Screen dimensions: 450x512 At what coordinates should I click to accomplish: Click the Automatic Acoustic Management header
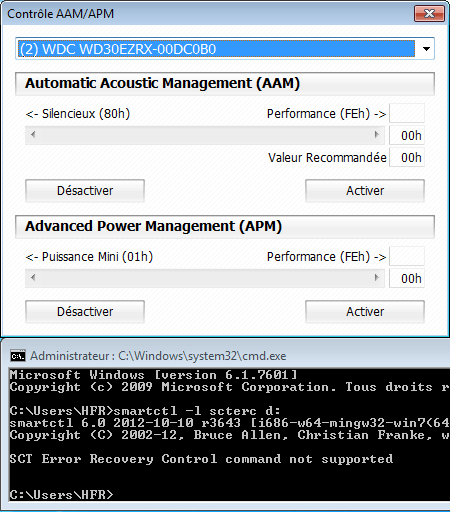pyautogui.click(x=225, y=84)
